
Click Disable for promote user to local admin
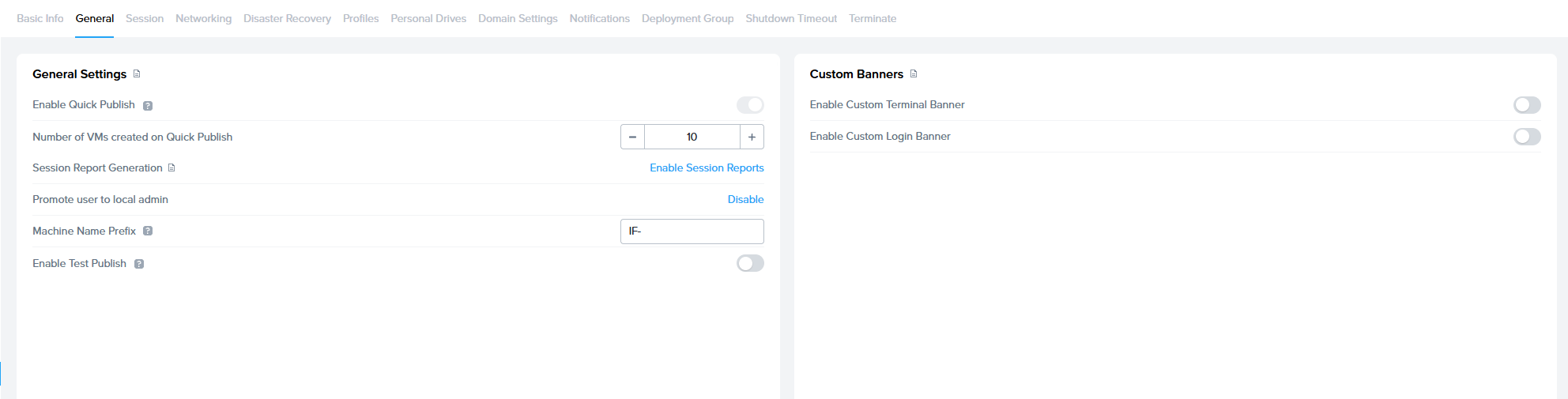(x=745, y=200)
